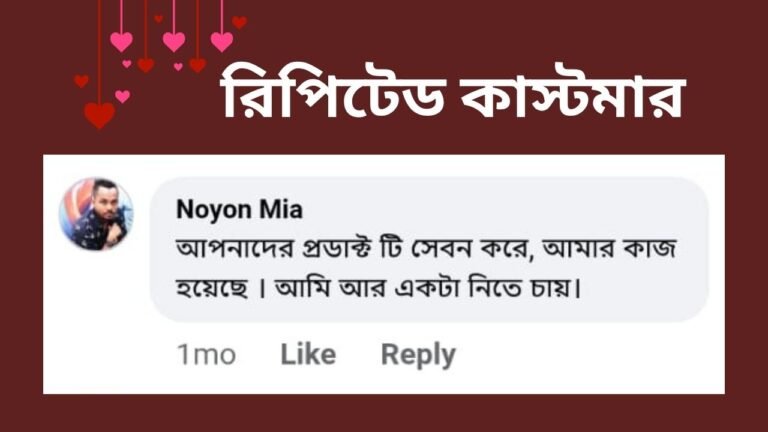Click the small pink heart beside the largest red heart
The height and width of the screenshot is (432, 768).
pos(122,96)
